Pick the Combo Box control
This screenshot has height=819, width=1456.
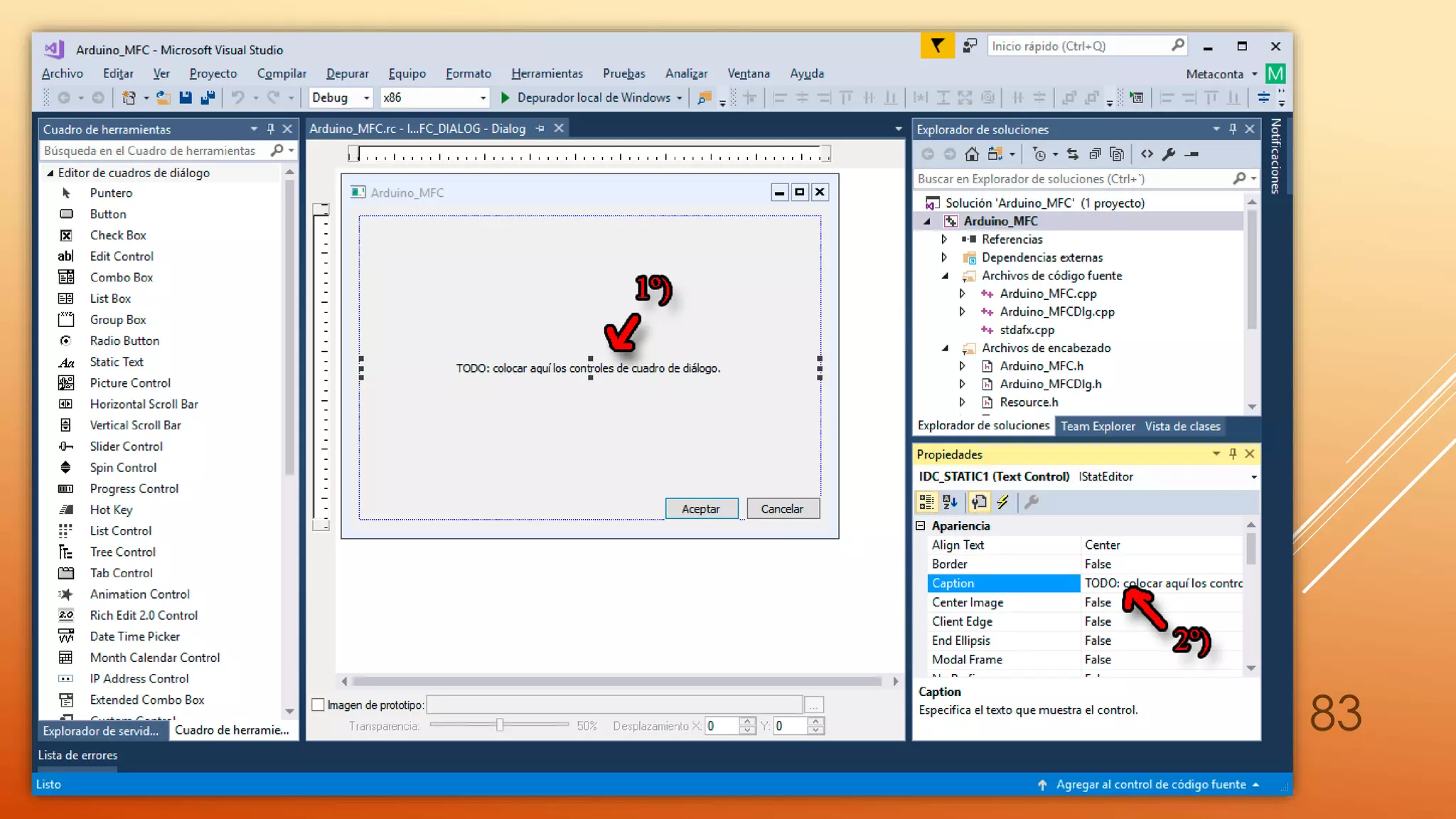click(x=122, y=277)
